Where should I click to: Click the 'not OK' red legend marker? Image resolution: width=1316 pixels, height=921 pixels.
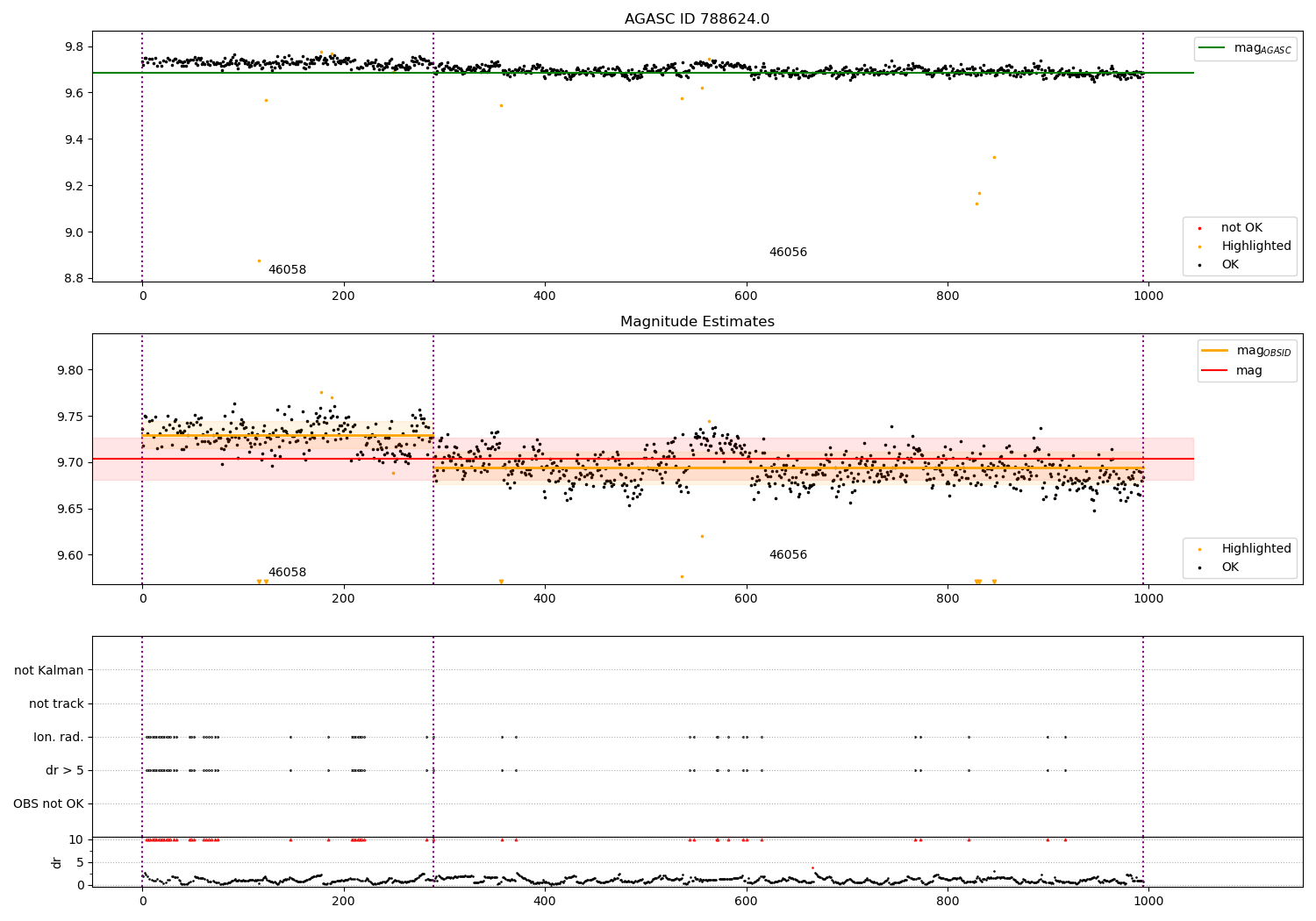pos(1200,228)
